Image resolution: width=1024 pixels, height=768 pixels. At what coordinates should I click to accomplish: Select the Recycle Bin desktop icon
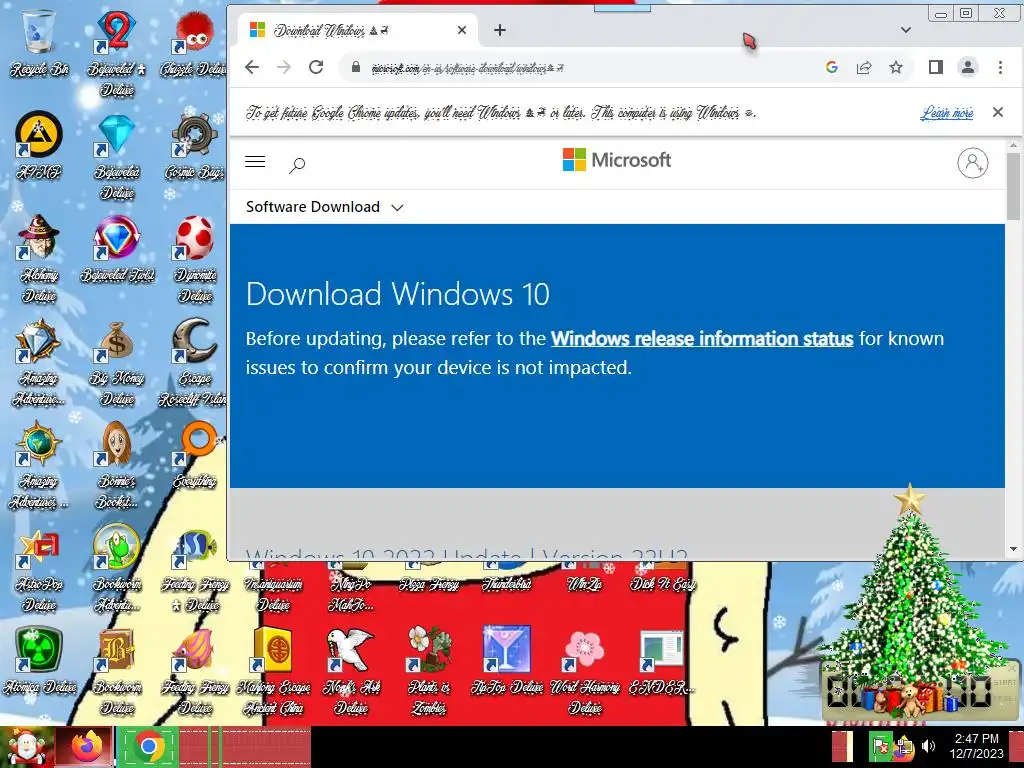click(x=39, y=44)
